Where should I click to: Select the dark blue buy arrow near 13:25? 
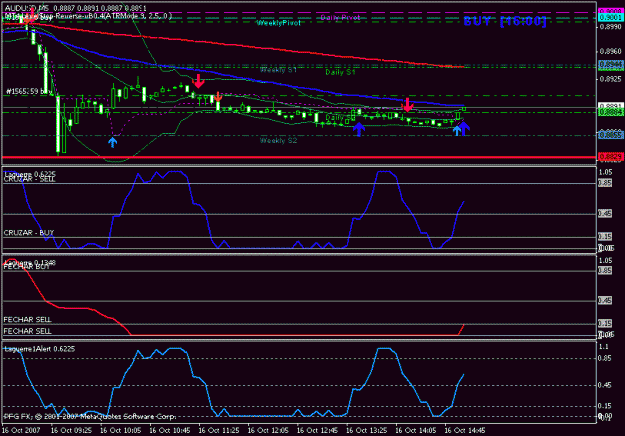[359, 129]
